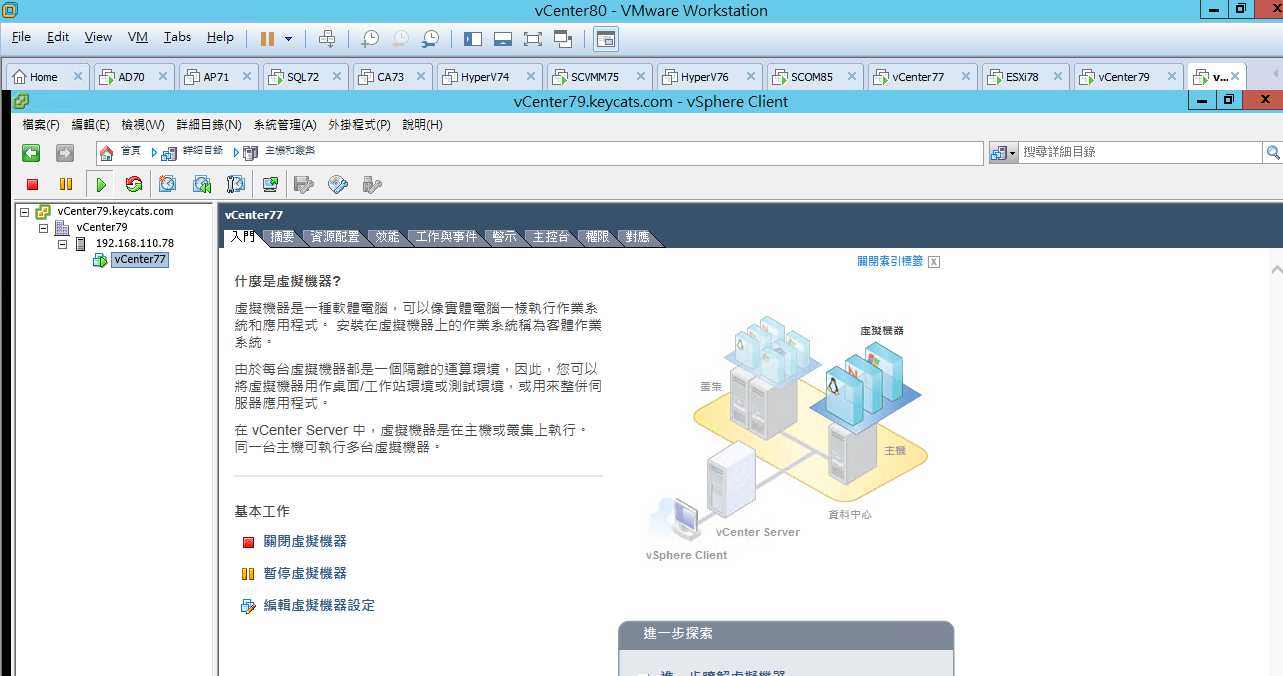The image size is (1283, 676).
Task: Click the floppy drive connect toolbar icon
Action: tap(305, 184)
